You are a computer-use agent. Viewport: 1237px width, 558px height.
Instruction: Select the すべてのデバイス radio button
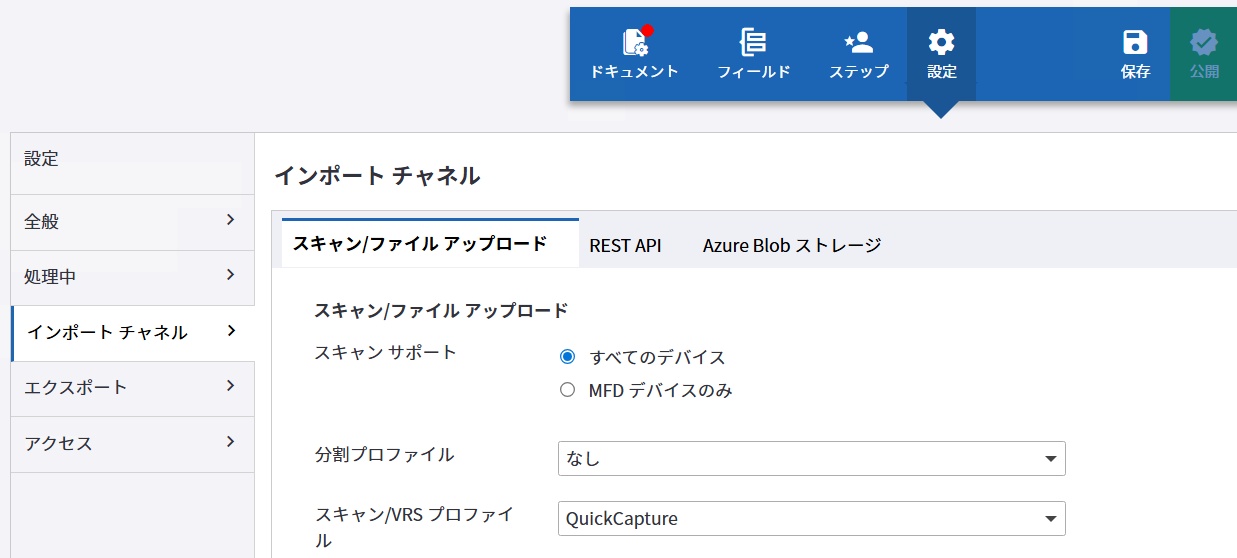[568, 357]
